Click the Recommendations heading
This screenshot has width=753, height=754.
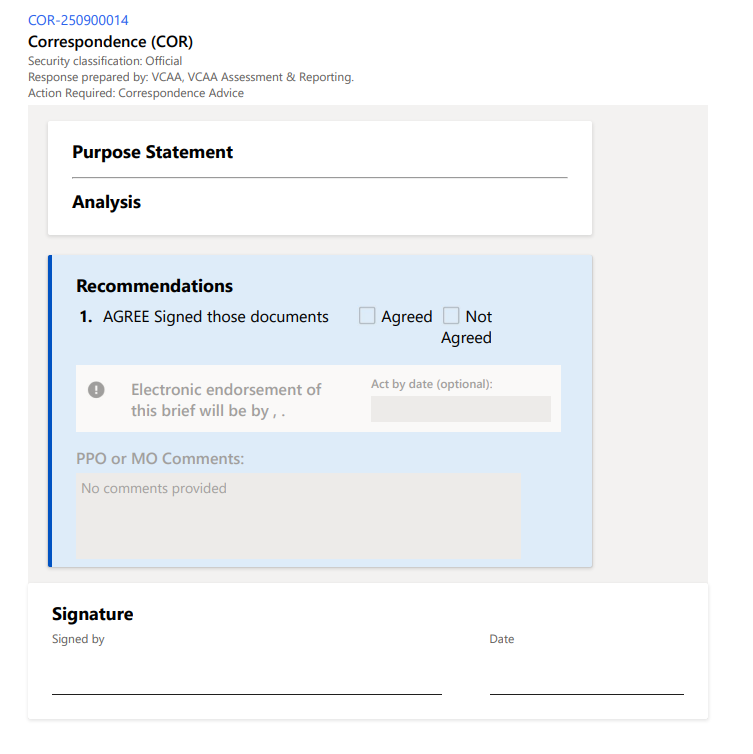[154, 286]
